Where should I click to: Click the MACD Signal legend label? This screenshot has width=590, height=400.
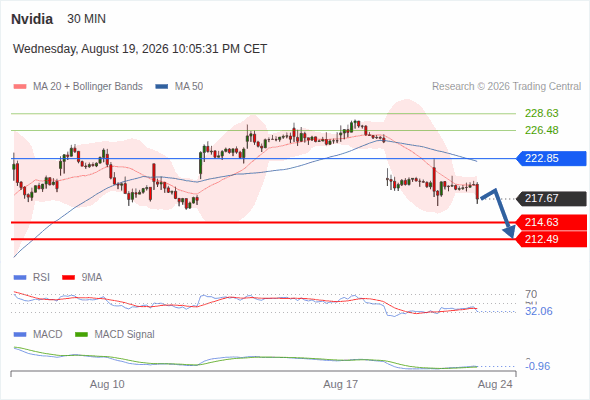pos(125,335)
